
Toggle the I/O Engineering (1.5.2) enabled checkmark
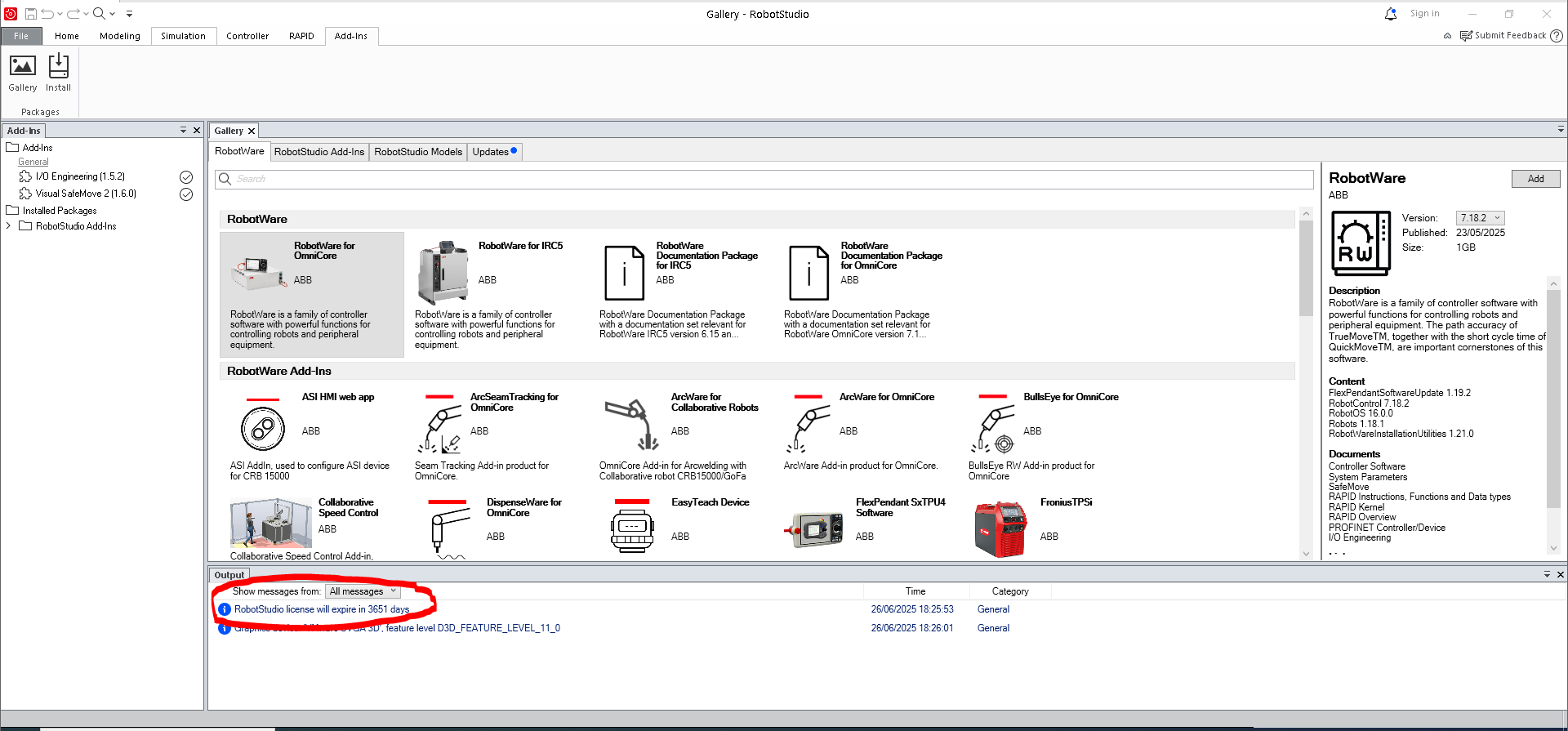pyautogui.click(x=186, y=177)
